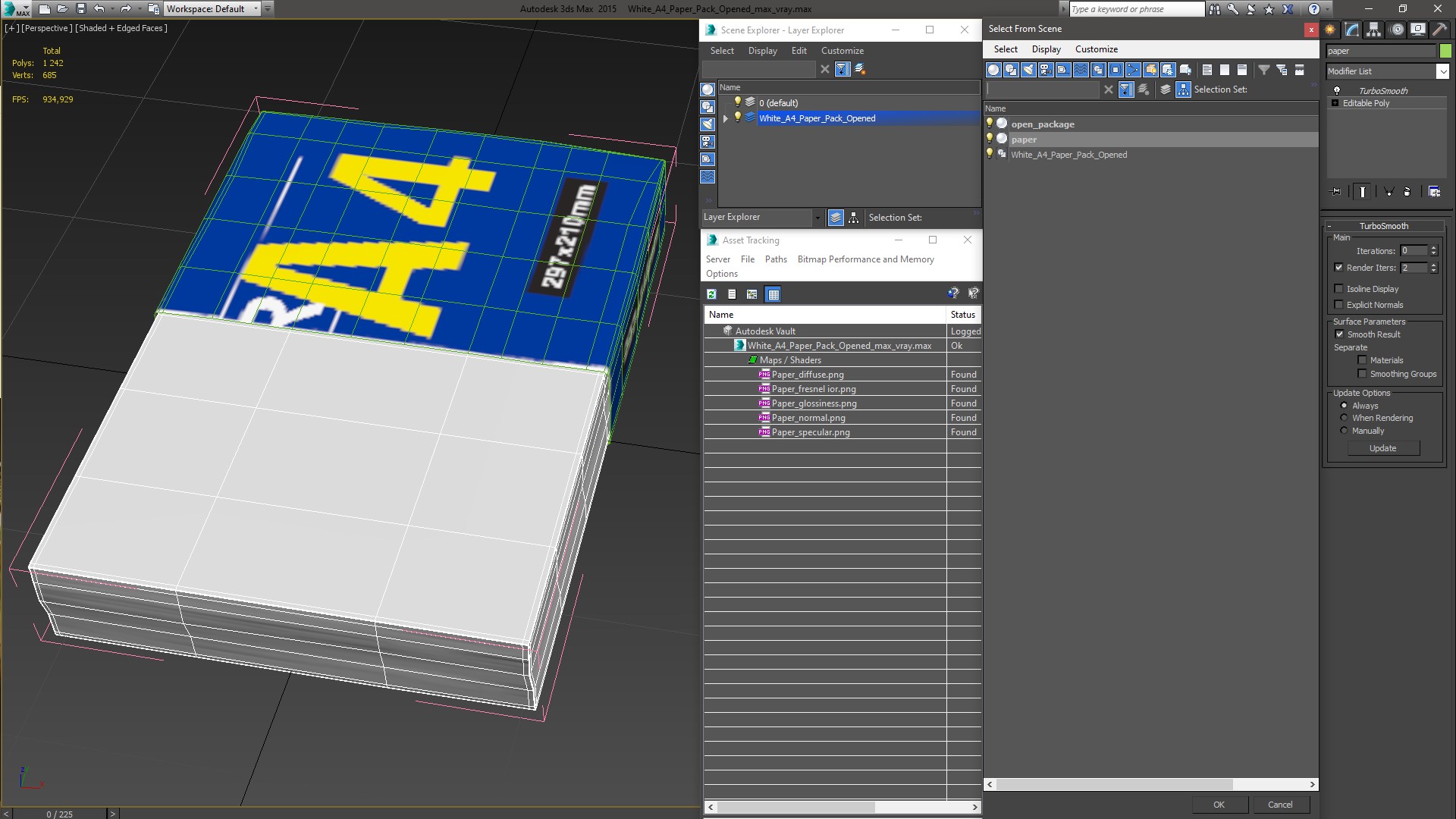Click the TurboSmooth Update button

[x=1382, y=448]
